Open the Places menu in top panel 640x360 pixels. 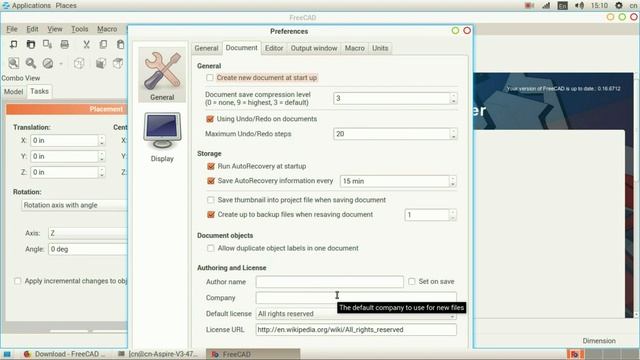point(66,5)
